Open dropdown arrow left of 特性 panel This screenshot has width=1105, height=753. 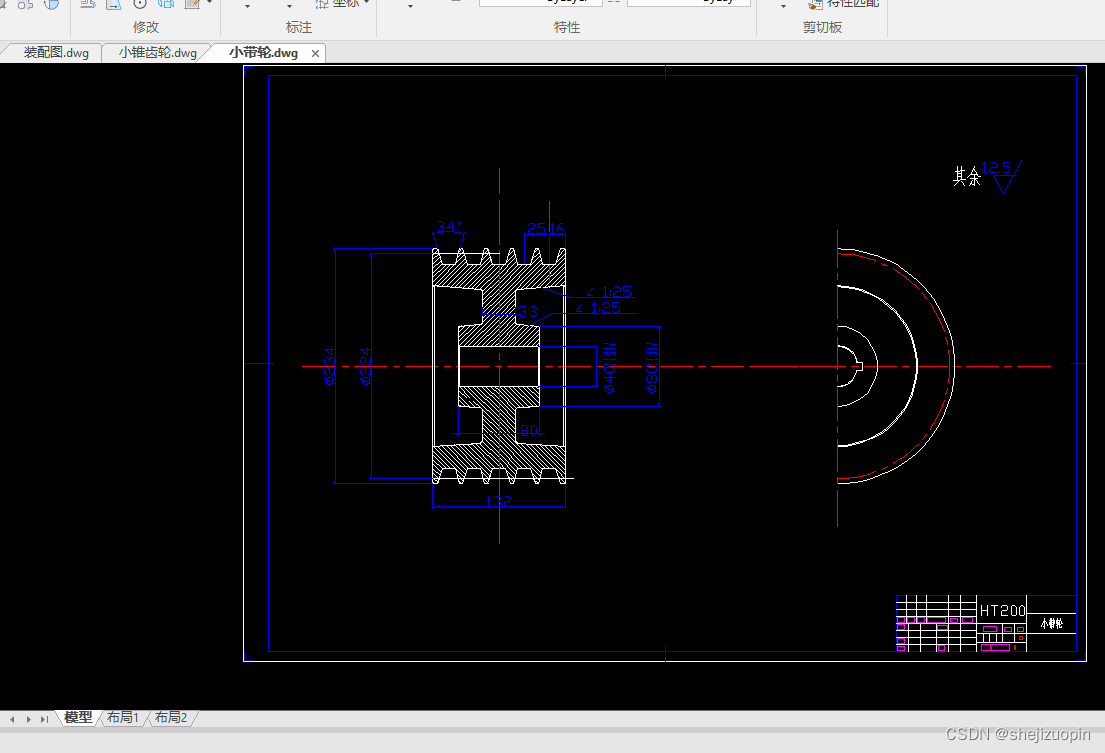click(410, 6)
